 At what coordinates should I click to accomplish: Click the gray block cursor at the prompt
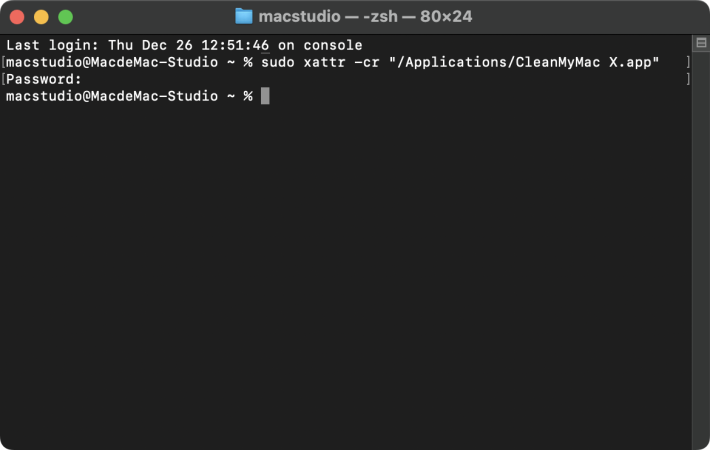coord(265,96)
